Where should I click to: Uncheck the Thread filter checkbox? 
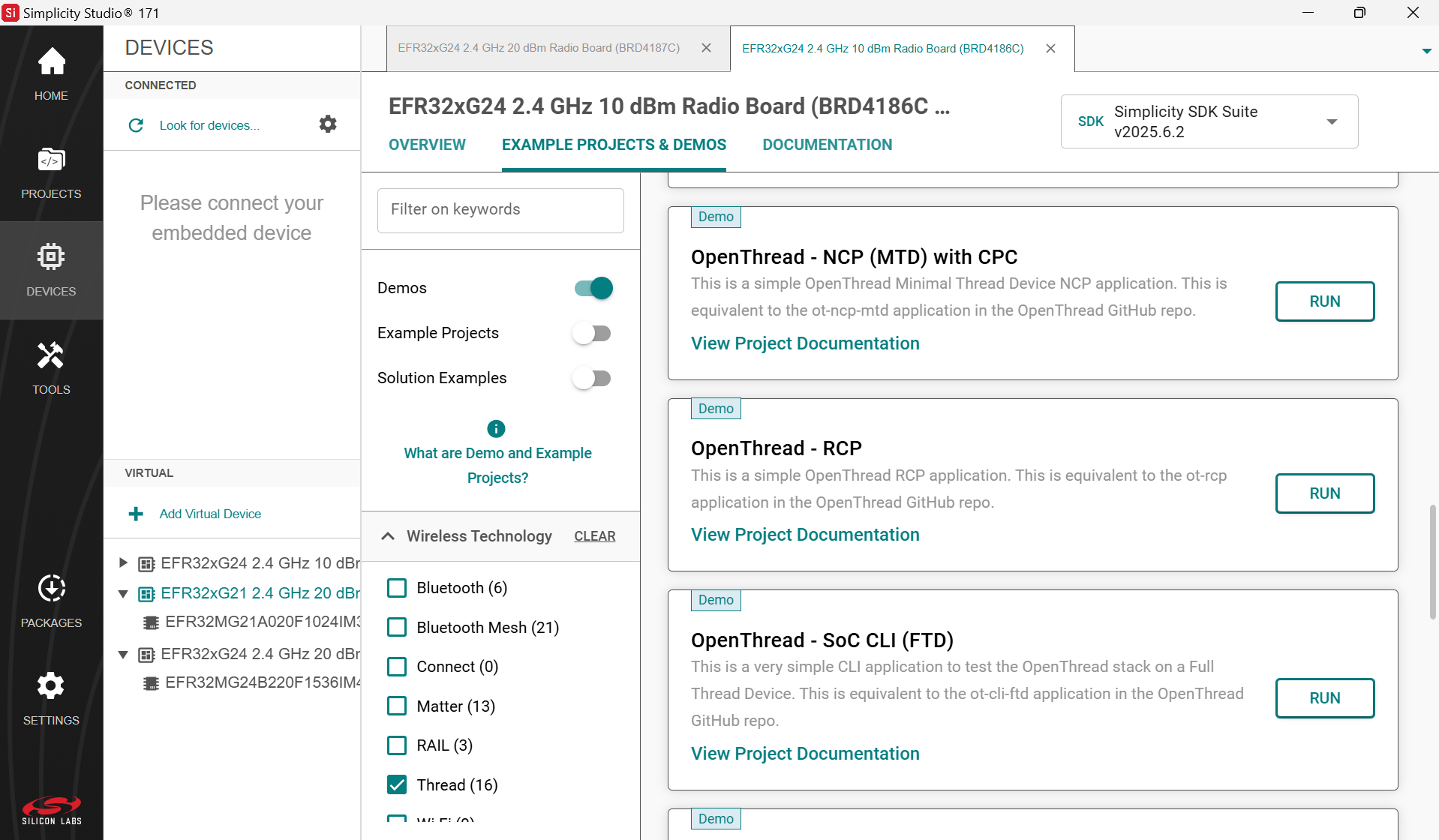(x=397, y=784)
